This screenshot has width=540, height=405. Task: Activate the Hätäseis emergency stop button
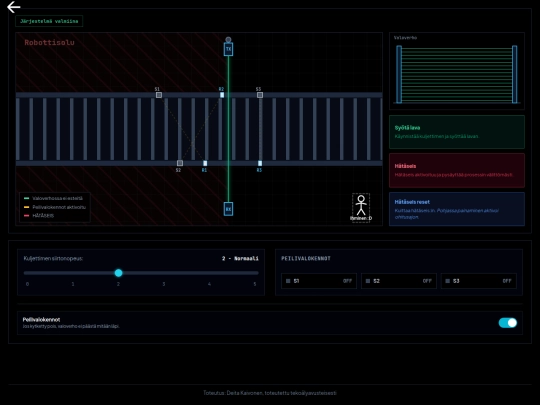point(457,170)
